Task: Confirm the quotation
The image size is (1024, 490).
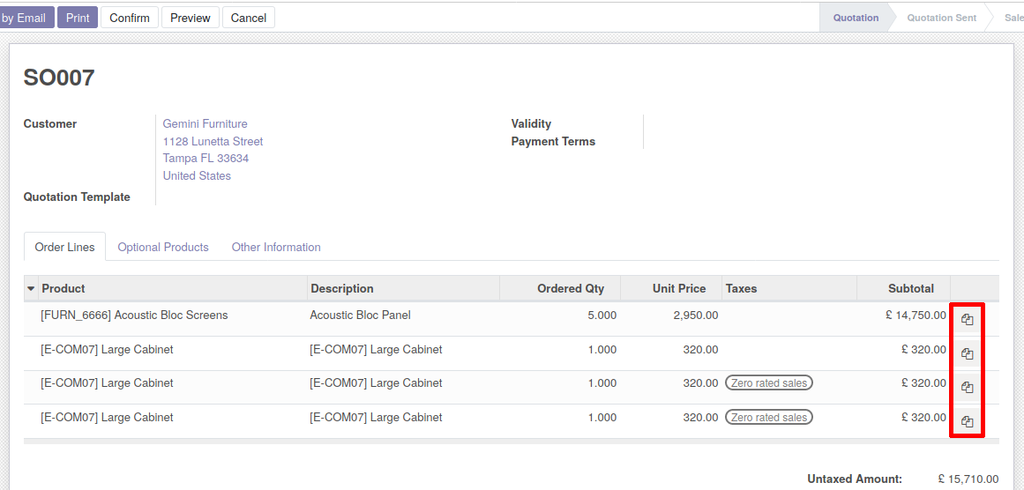Action: 129,18
